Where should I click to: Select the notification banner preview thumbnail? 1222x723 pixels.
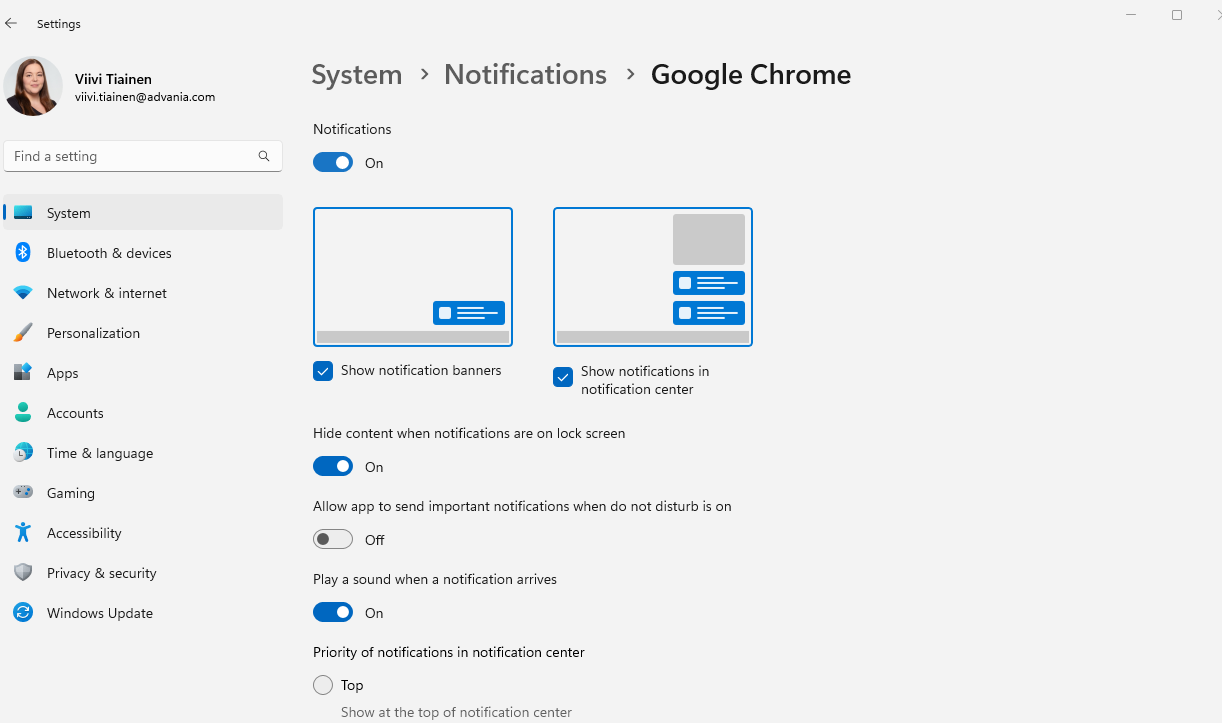pyautogui.click(x=413, y=277)
